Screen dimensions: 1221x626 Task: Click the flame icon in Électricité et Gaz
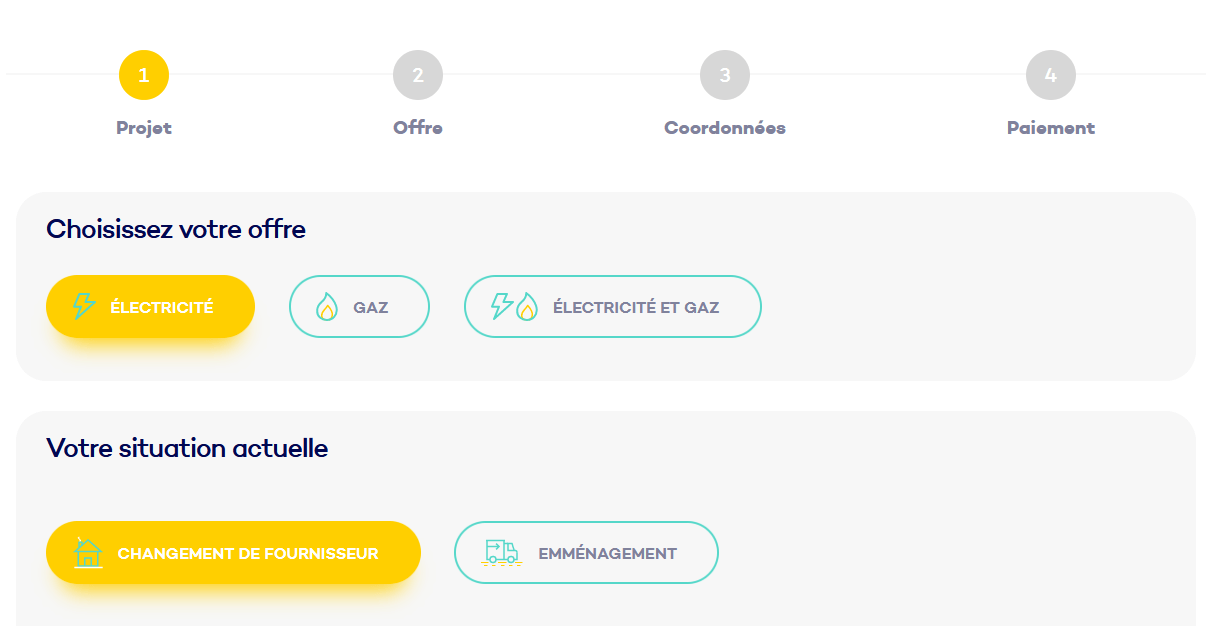(527, 307)
